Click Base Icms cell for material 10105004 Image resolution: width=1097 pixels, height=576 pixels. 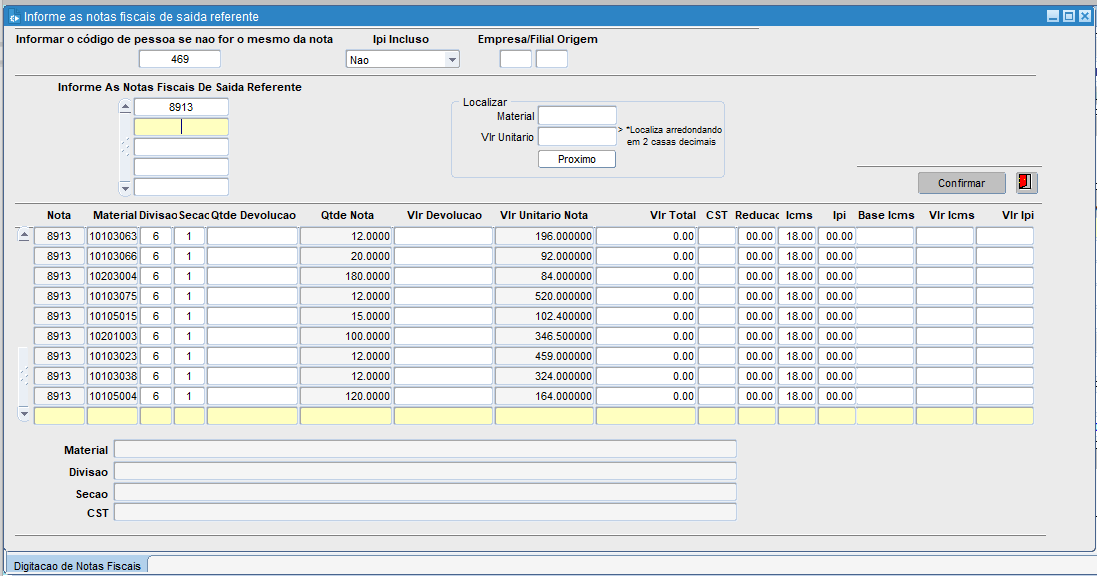pyautogui.click(x=885, y=395)
